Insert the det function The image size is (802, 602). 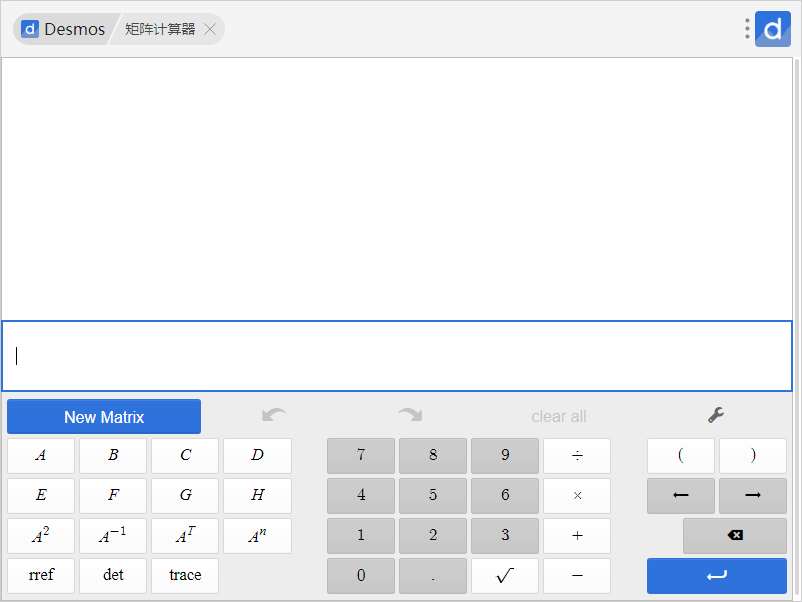click(x=113, y=576)
